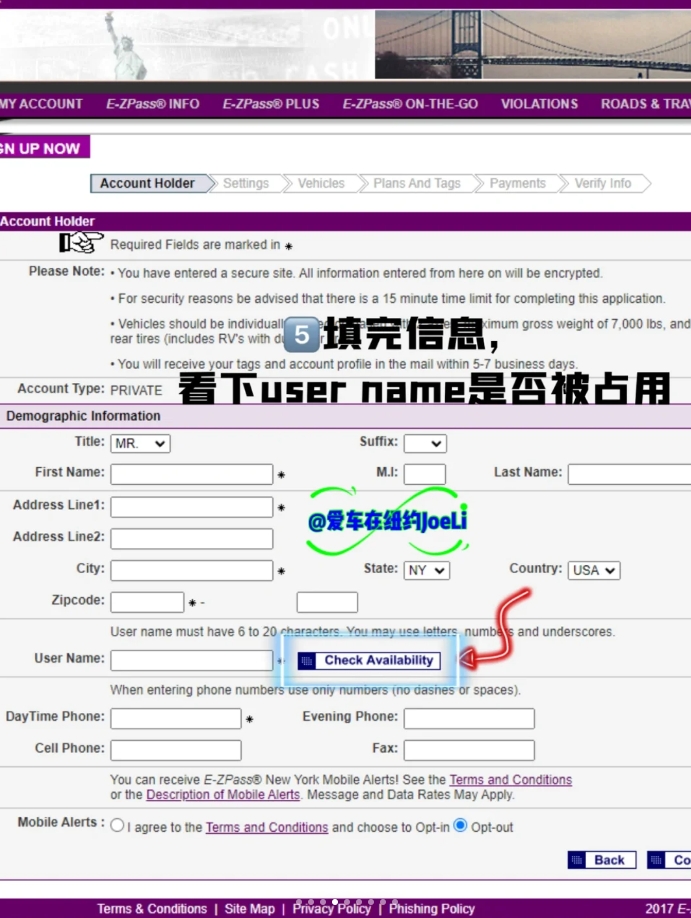The height and width of the screenshot is (918, 691).
Task: Click the SIGN UP NOW heading tab
Action: point(45,148)
